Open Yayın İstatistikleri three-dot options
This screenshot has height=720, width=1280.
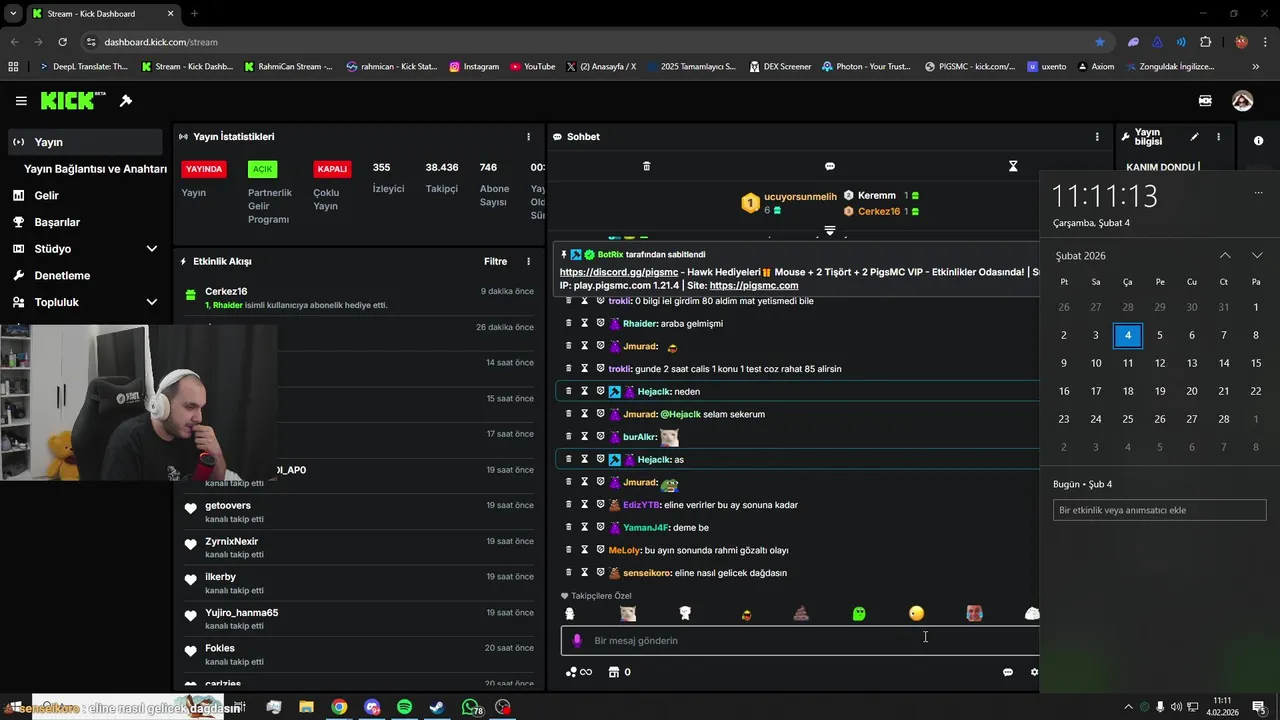(529, 136)
